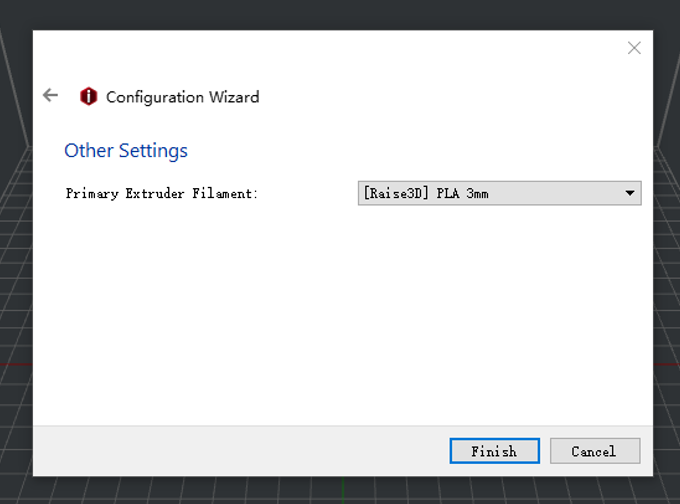The image size is (680, 504).
Task: Click the blue Other Settings heading
Action: click(126, 151)
